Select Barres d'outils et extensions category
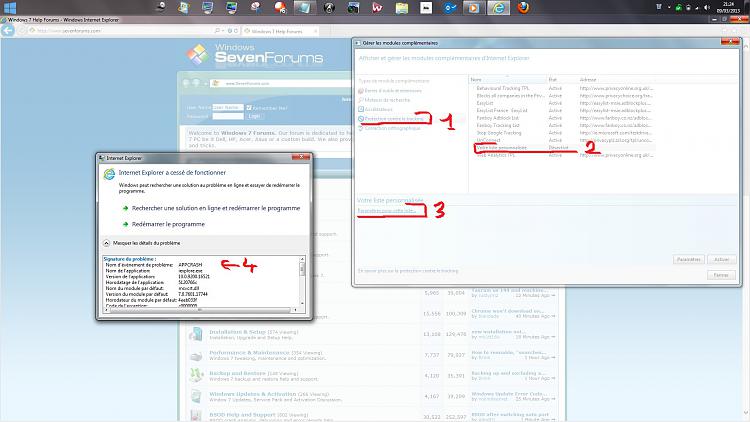The width and height of the screenshot is (750, 422). [x=393, y=90]
